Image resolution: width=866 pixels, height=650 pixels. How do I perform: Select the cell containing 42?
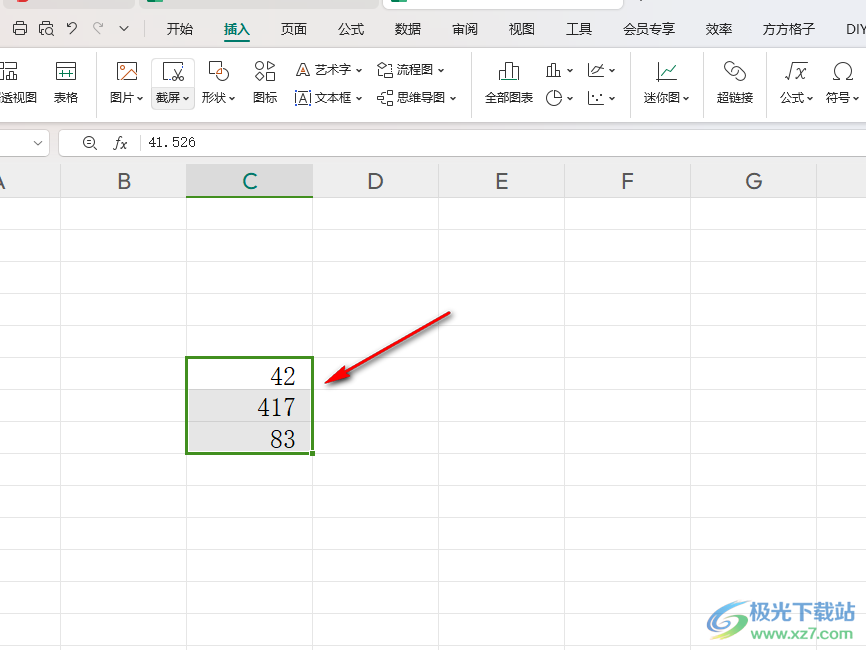pyautogui.click(x=250, y=374)
